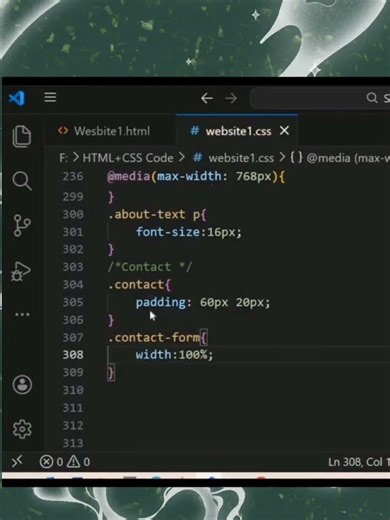The height and width of the screenshot is (520, 390).
Task: Click the .about-text p selector
Action: click(157, 214)
